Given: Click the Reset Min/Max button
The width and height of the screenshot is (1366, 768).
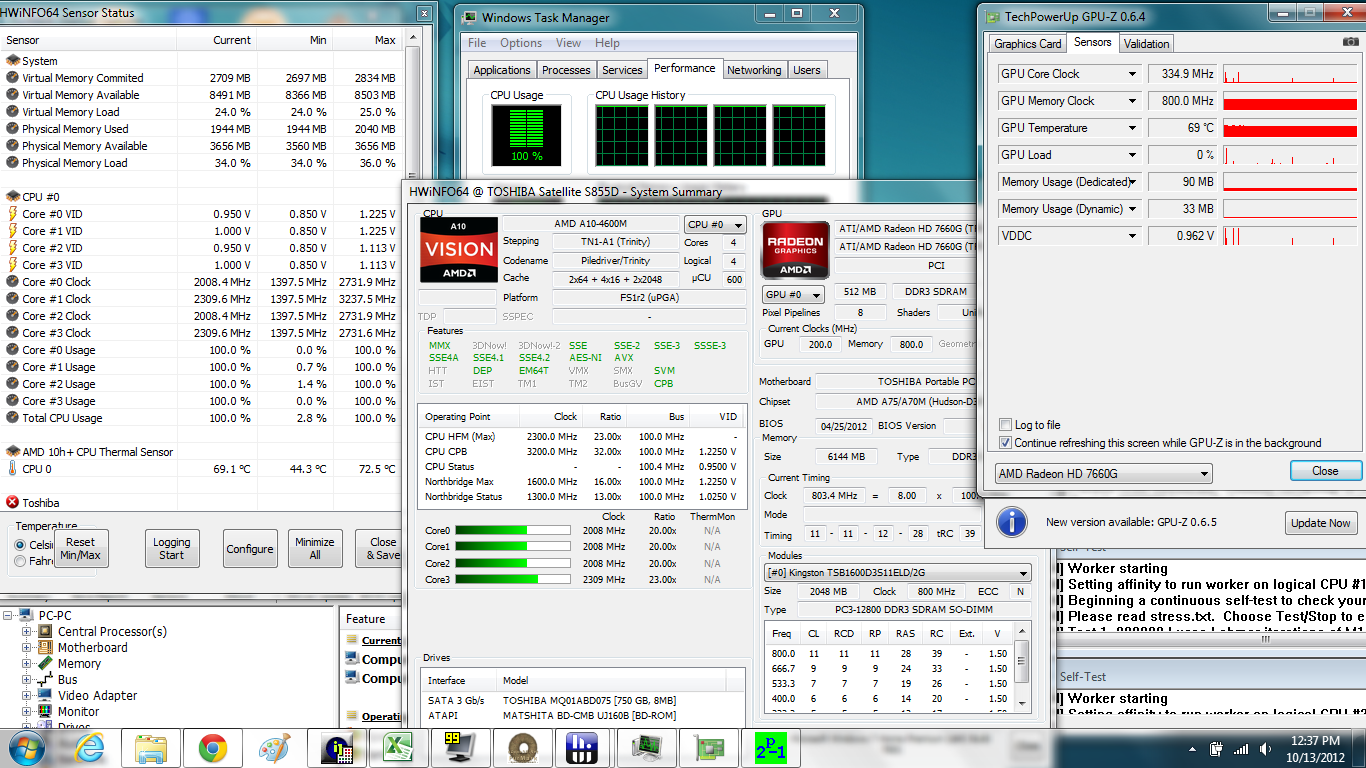Looking at the screenshot, I should (x=81, y=549).
